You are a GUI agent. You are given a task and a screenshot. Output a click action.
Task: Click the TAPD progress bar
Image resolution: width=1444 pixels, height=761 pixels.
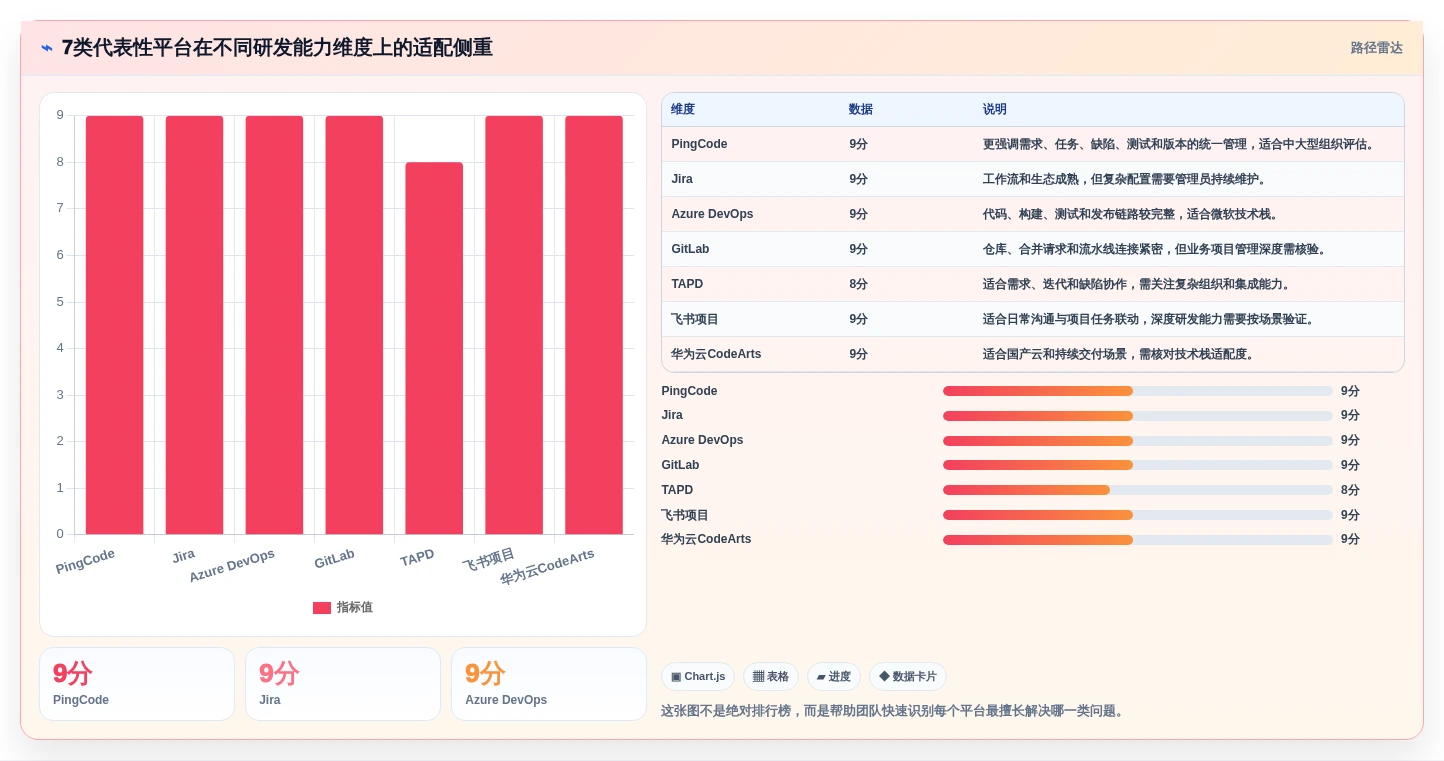tap(1138, 490)
